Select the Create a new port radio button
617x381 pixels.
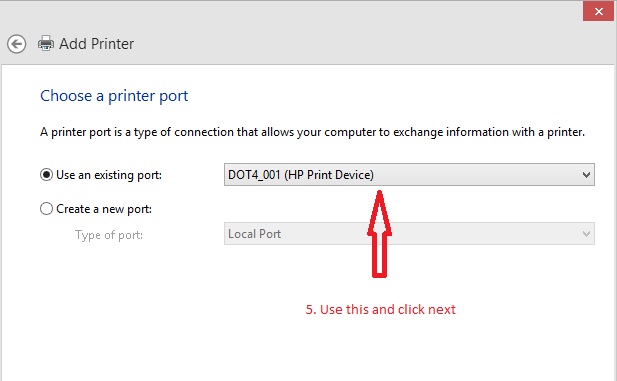[46, 209]
